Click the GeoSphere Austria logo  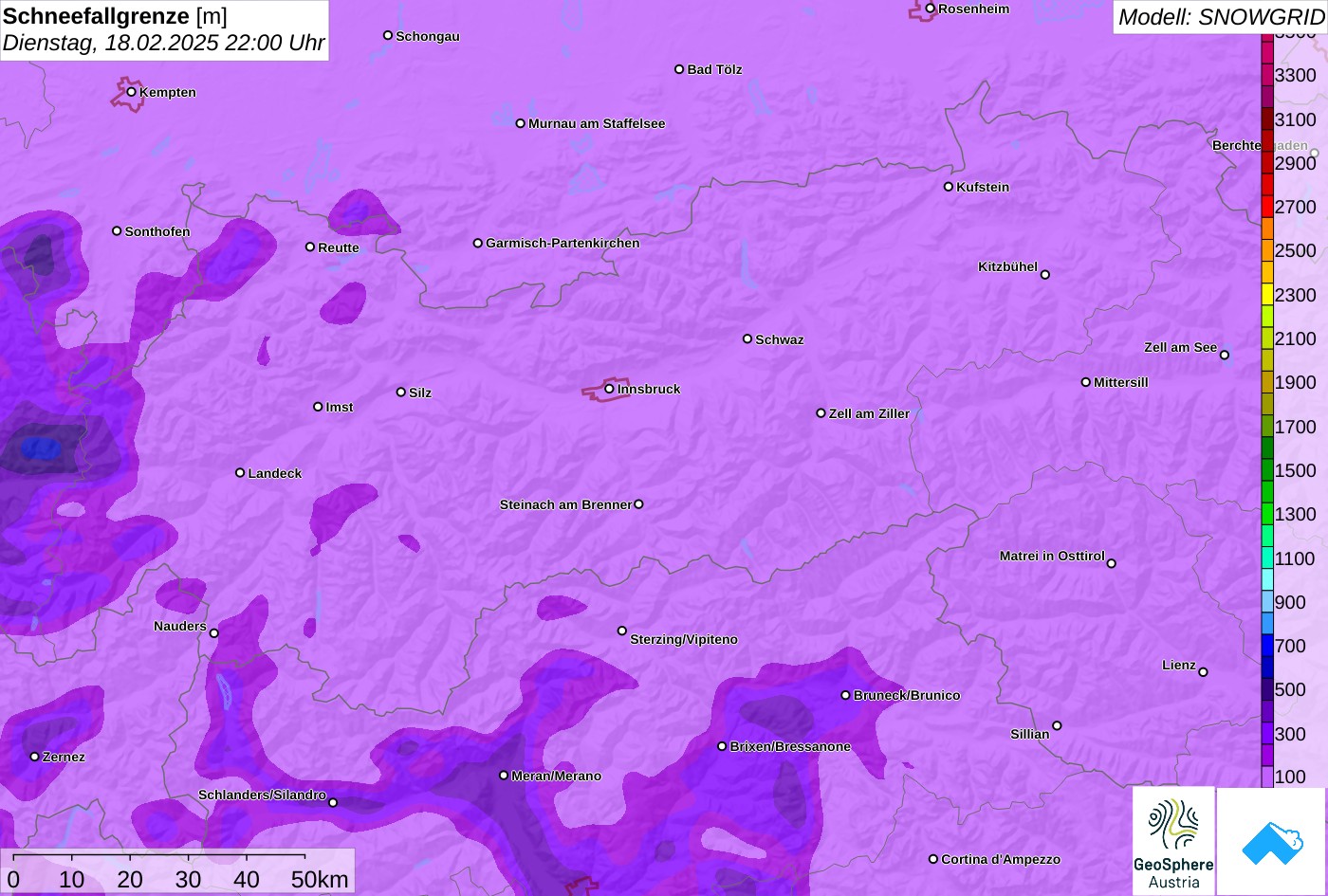(x=1173, y=841)
